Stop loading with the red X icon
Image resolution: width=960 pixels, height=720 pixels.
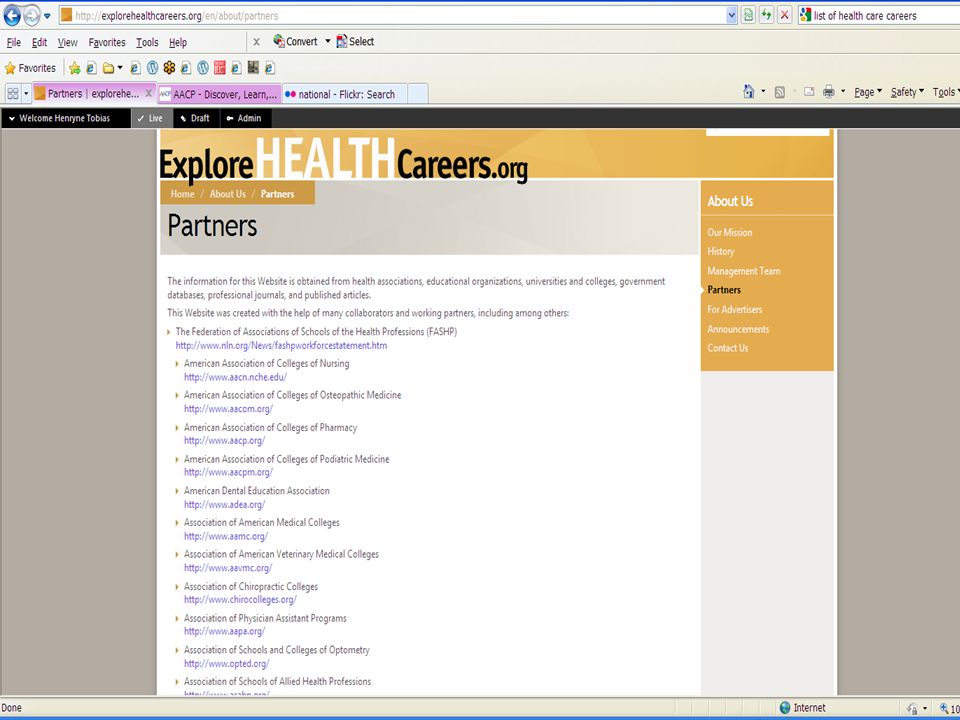(784, 15)
